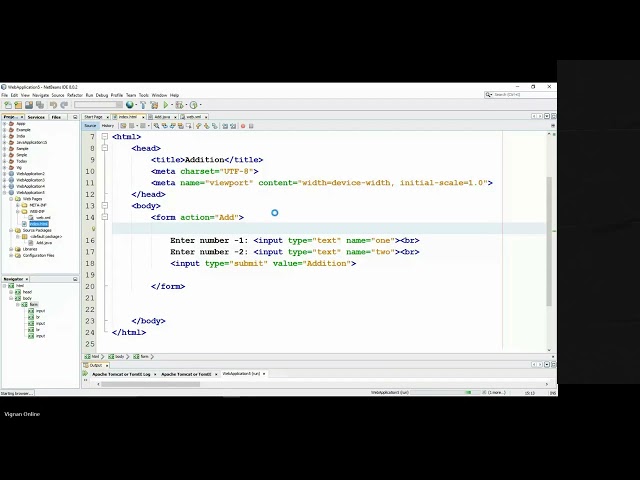Open the File menu
Image resolution: width=640 pixels, height=480 pixels.
pyautogui.click(x=4, y=95)
